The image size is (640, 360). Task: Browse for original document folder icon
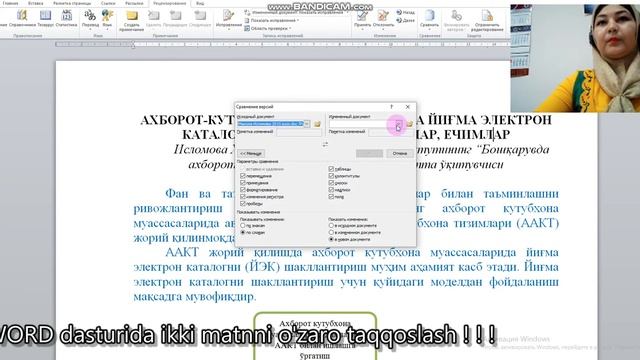pyautogui.click(x=317, y=124)
